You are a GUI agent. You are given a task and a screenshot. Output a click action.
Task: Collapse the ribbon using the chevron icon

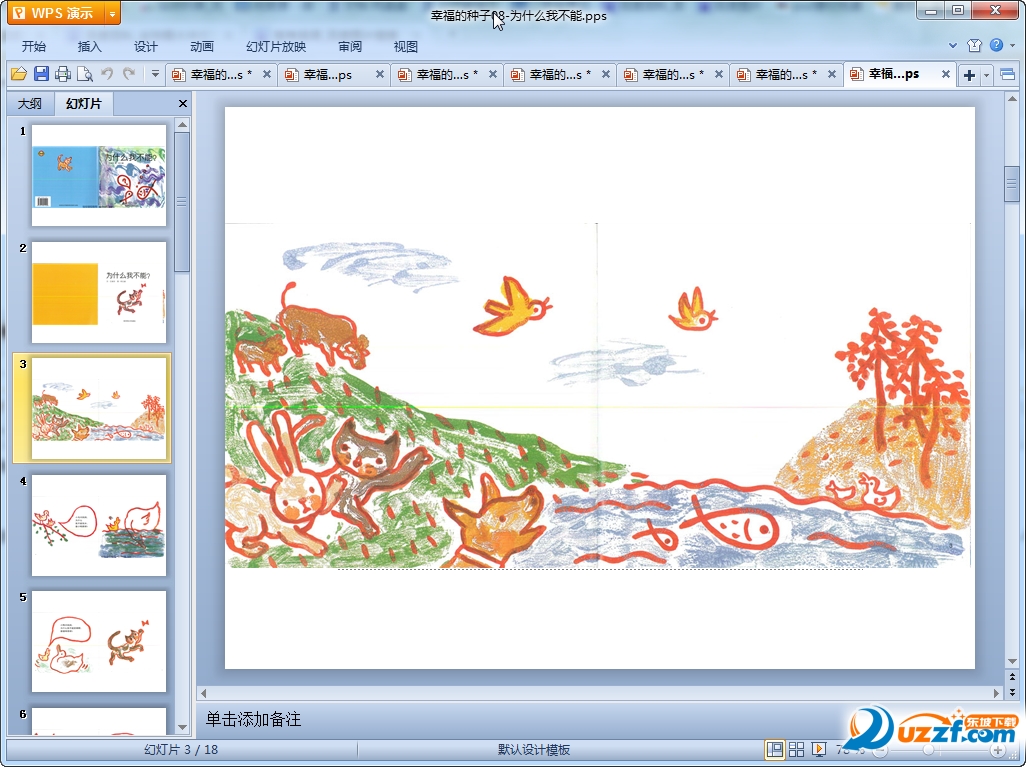[x=953, y=45]
